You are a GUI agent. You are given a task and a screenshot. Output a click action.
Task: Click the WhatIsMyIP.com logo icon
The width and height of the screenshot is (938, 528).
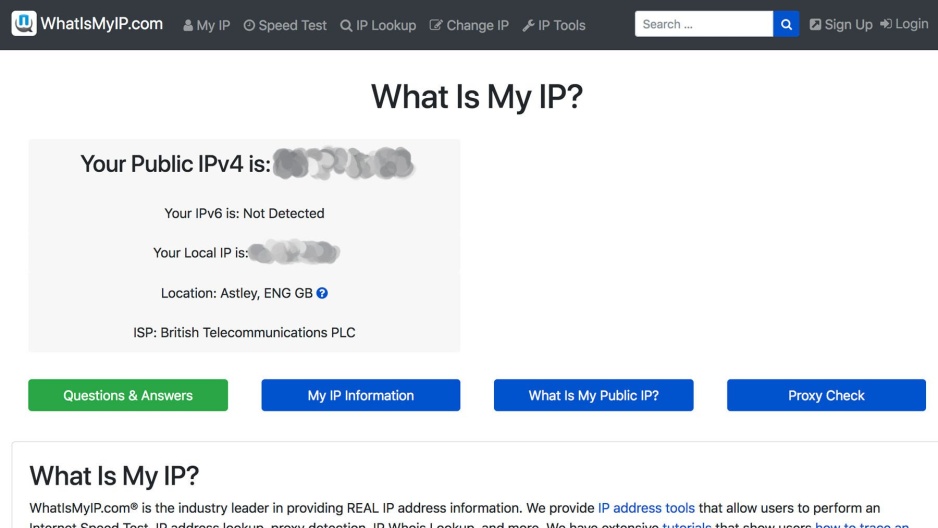tap(24, 24)
